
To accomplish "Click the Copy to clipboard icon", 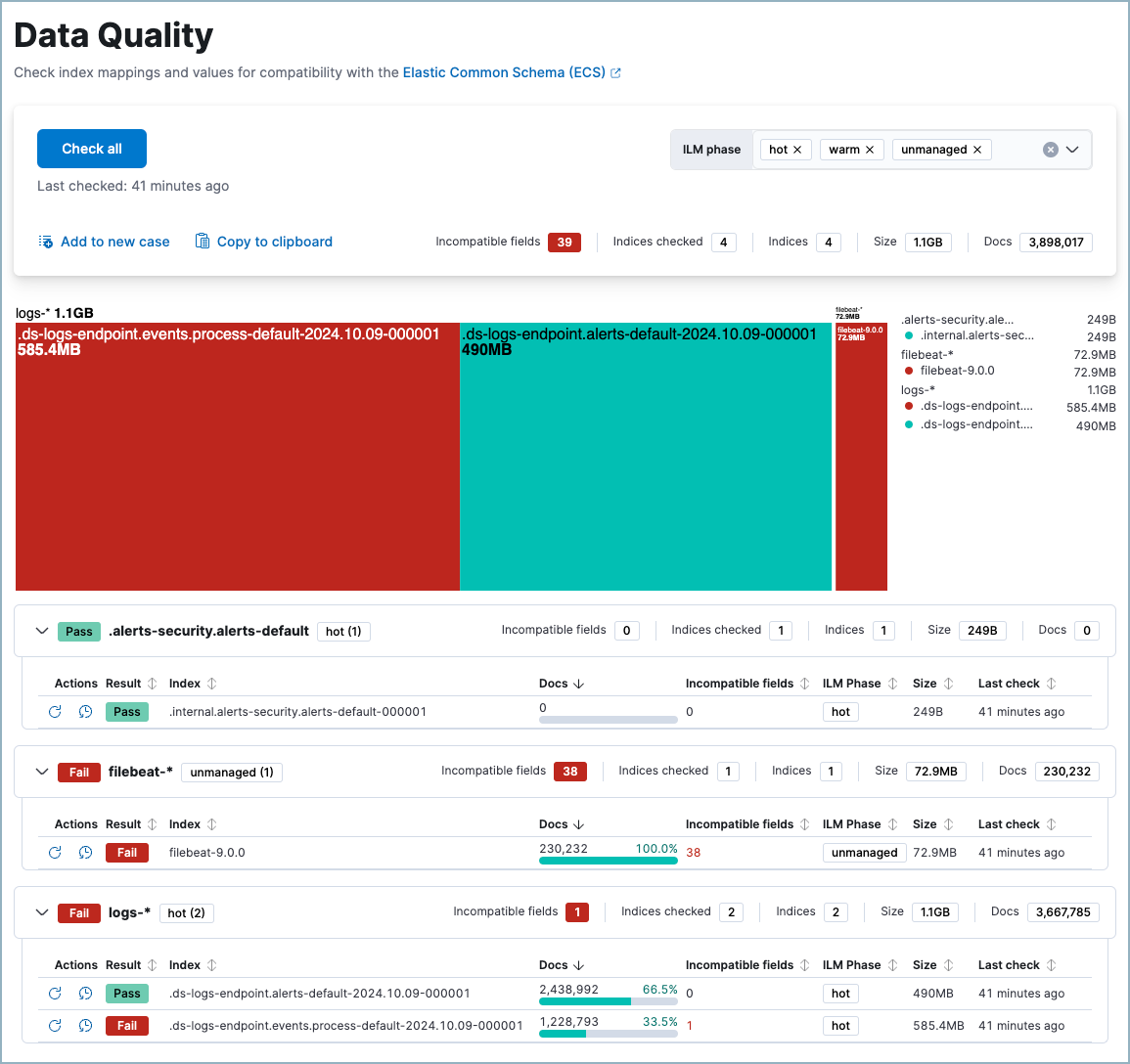I will pos(202,242).
